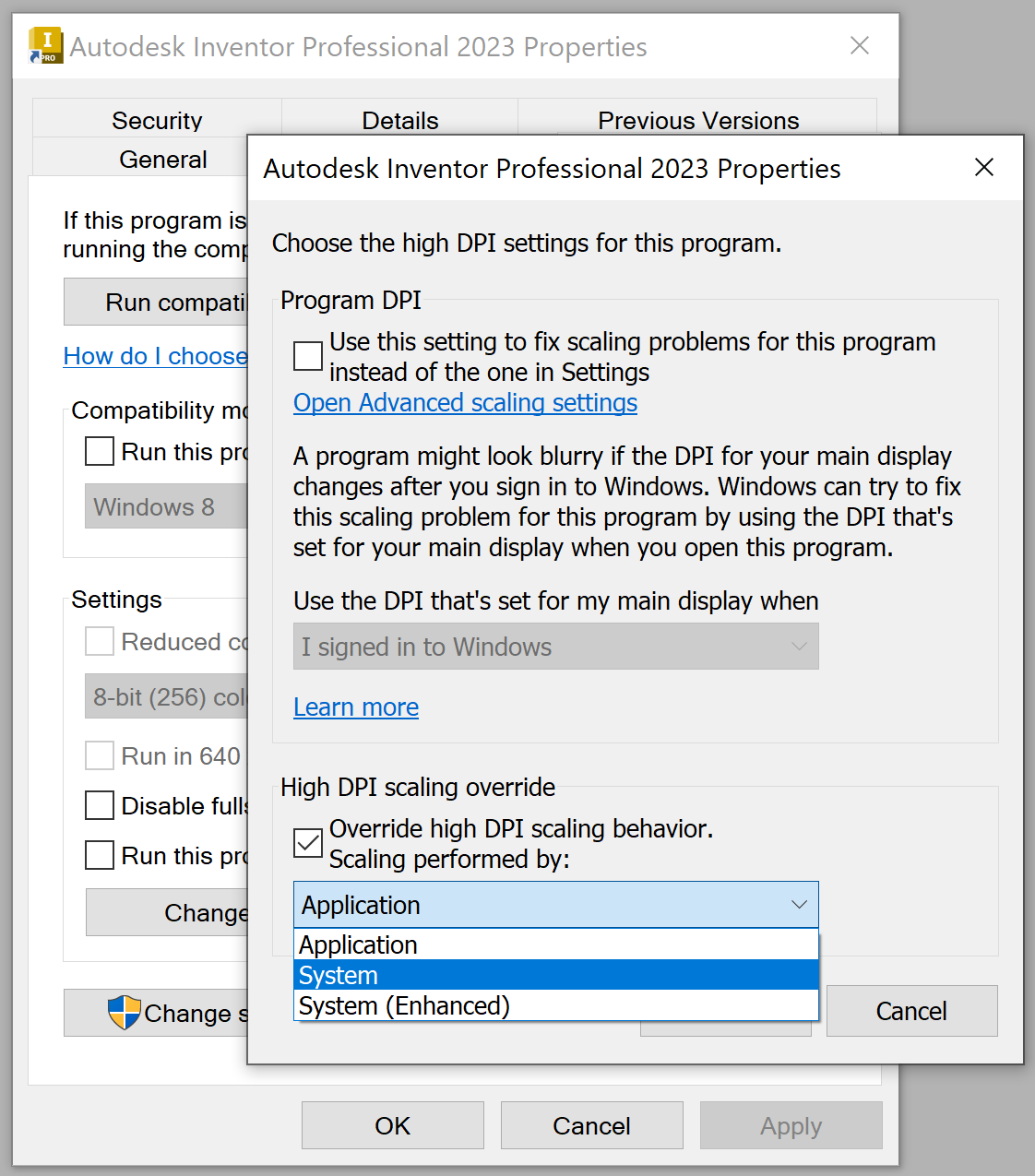Screen dimensions: 1035x1176
Task: Open the Windows 8 compatibility mode dropdown
Action: pos(166,505)
